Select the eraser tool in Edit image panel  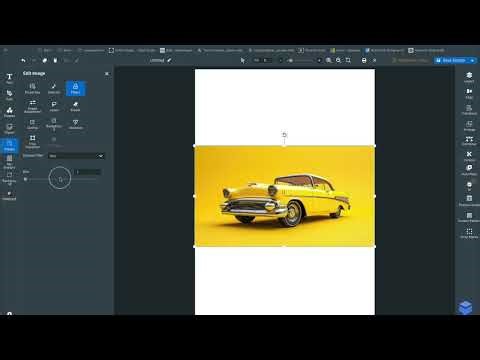pyautogui.click(x=75, y=106)
